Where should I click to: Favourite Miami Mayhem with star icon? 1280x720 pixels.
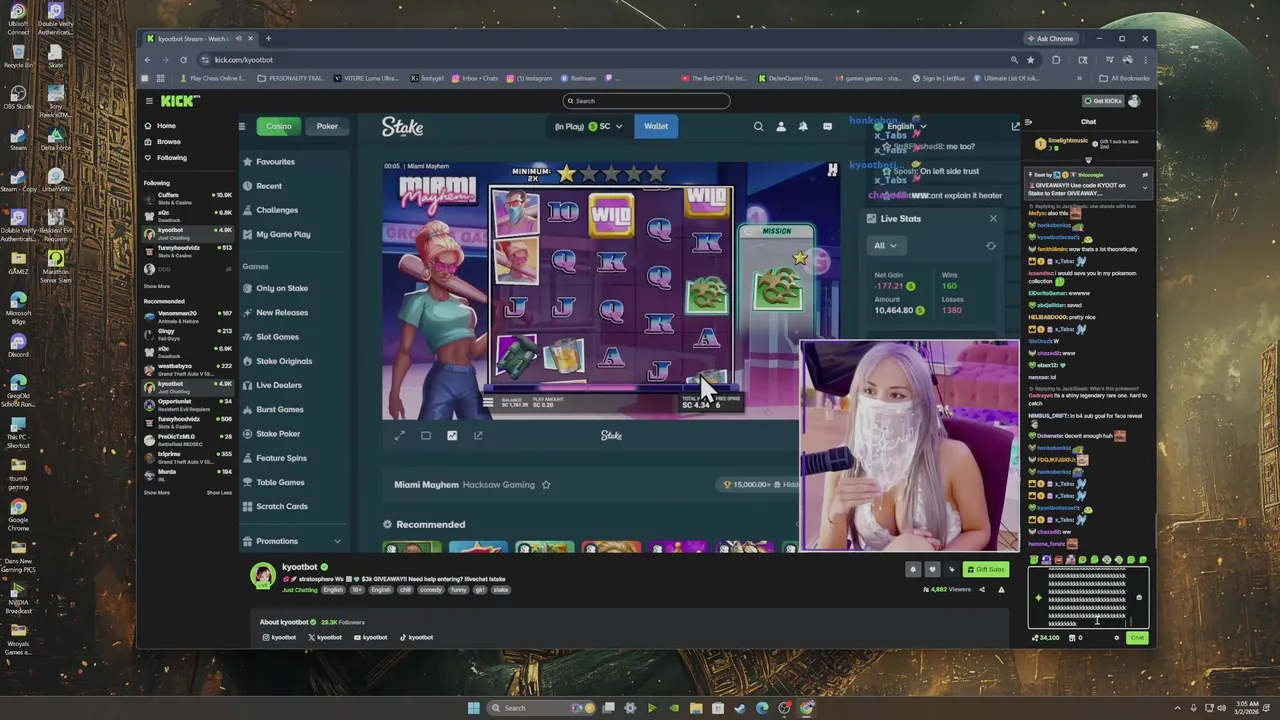[546, 485]
